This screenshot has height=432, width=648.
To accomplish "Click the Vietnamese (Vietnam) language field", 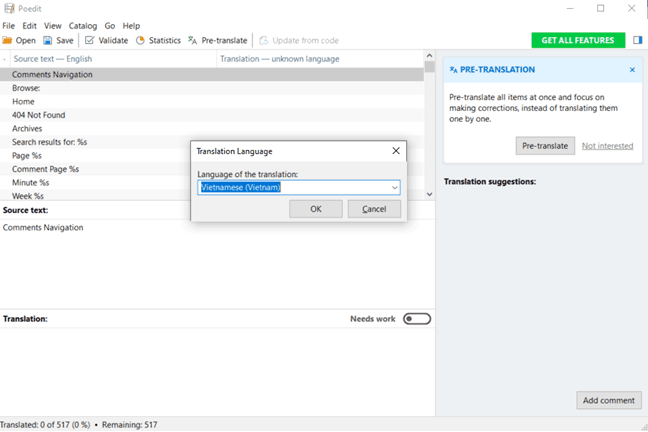I will [x=299, y=188].
